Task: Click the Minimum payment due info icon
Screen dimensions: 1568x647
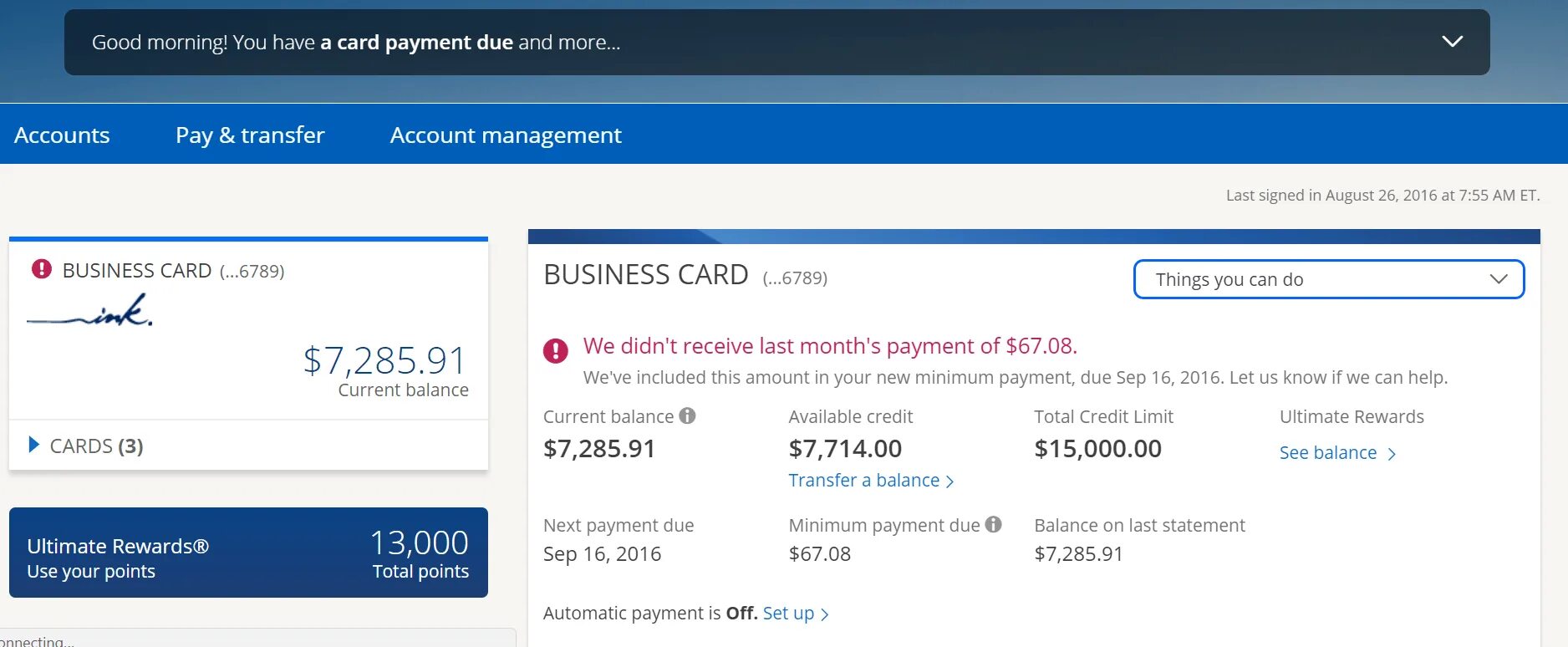Action: (x=993, y=524)
